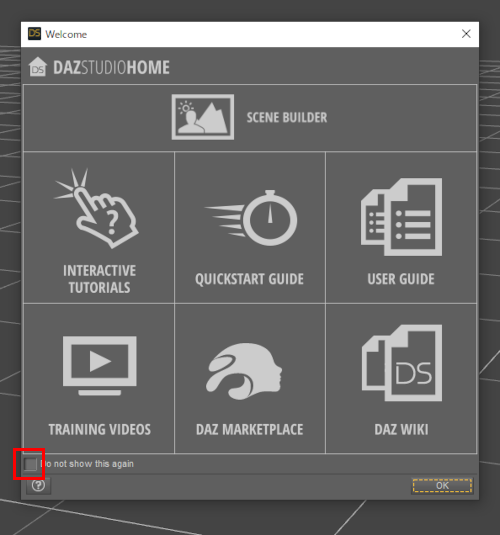
Task: Open Interactive Tutorials via the pointing hand icon
Action: click(x=96, y=208)
